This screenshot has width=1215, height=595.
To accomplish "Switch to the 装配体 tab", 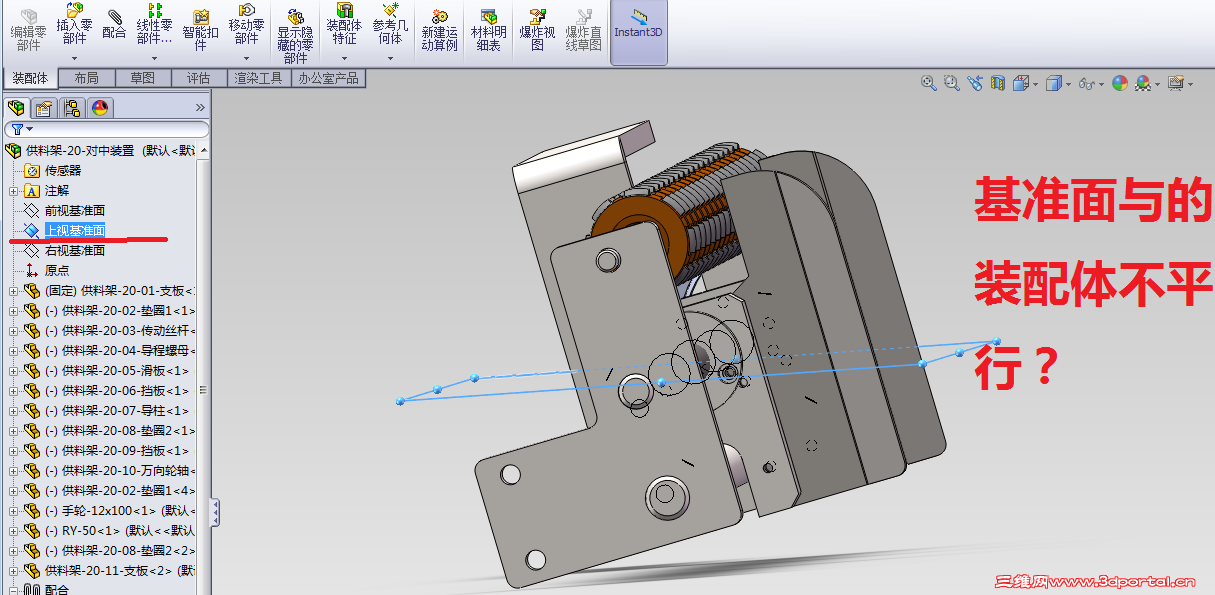I will click(x=29, y=78).
